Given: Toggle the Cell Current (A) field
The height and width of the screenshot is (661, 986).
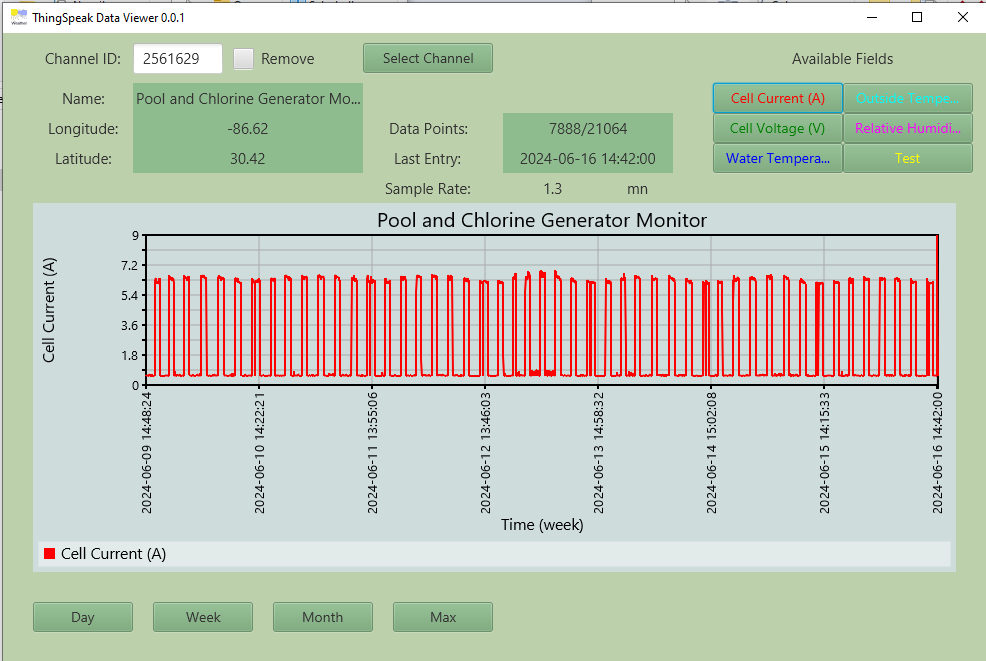Looking at the screenshot, I should [777, 98].
